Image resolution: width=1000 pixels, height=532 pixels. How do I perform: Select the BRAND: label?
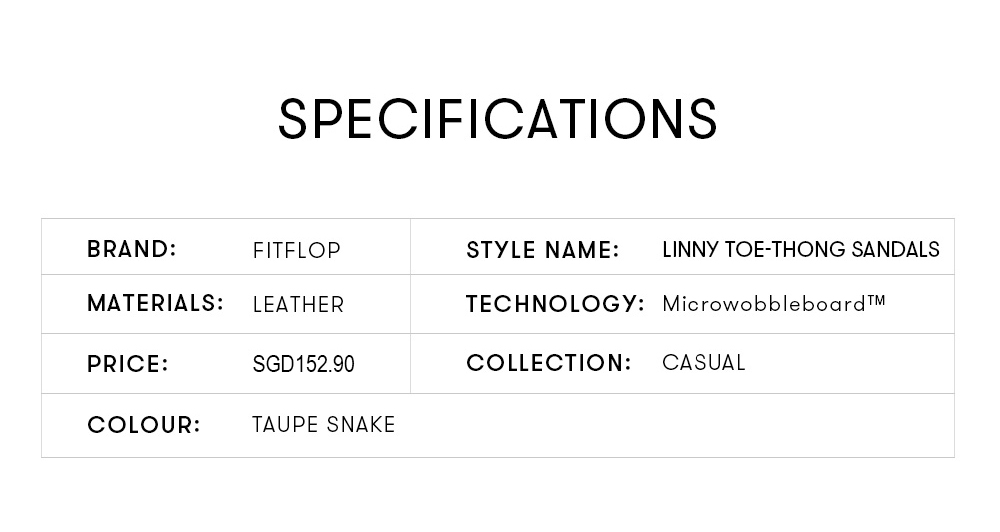click(131, 249)
